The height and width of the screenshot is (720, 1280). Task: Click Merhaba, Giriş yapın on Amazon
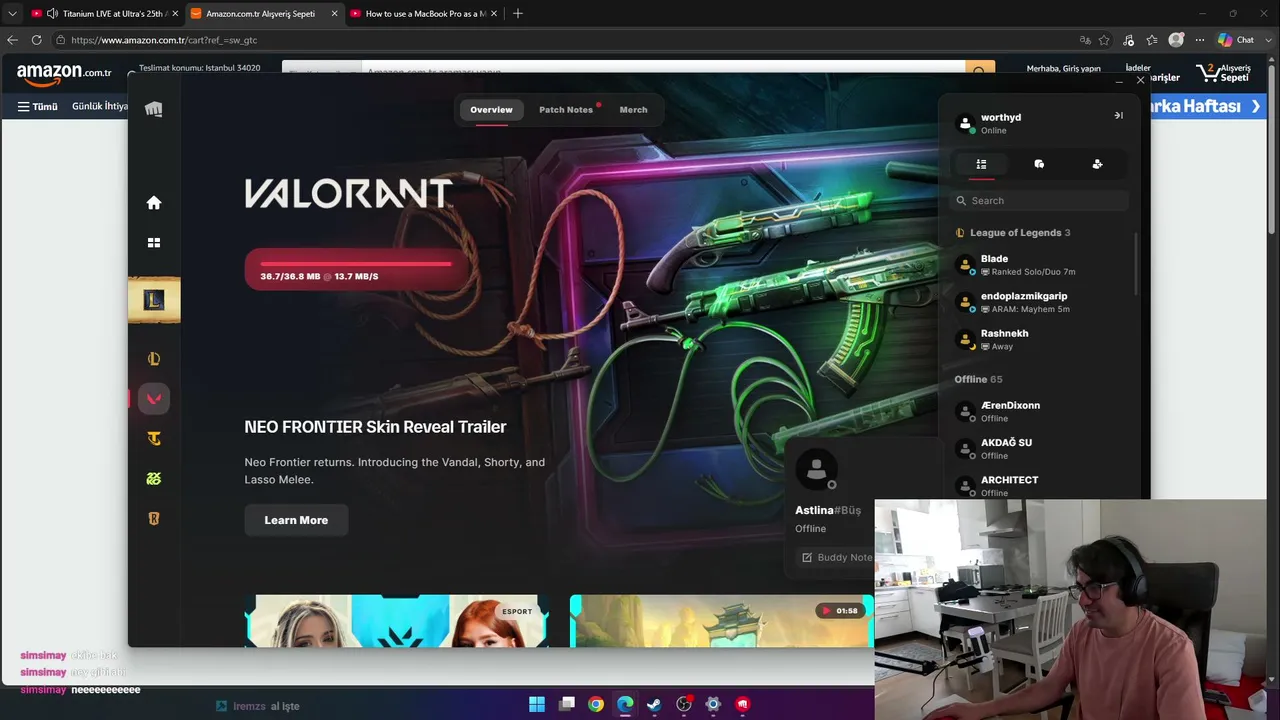coord(1063,69)
